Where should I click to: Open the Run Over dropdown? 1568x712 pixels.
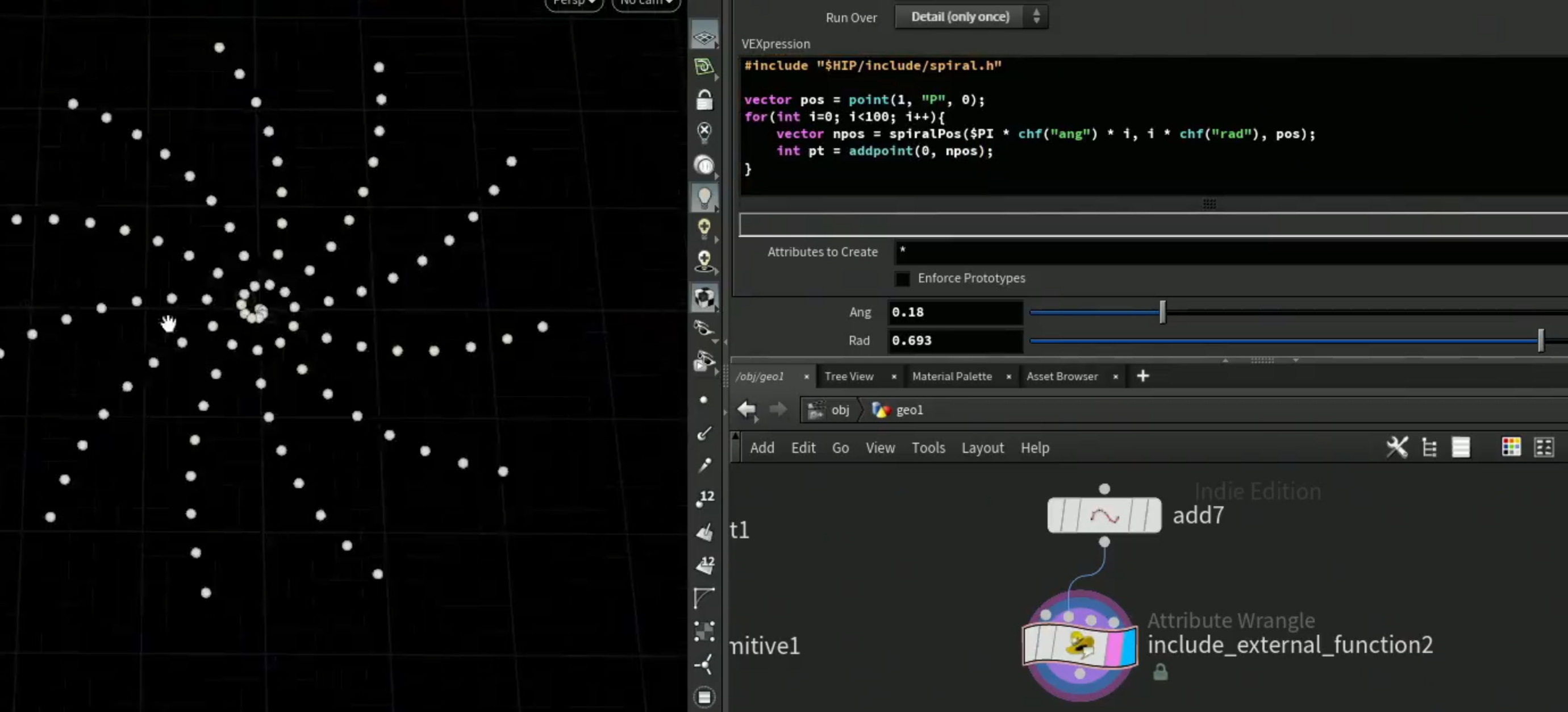(971, 16)
